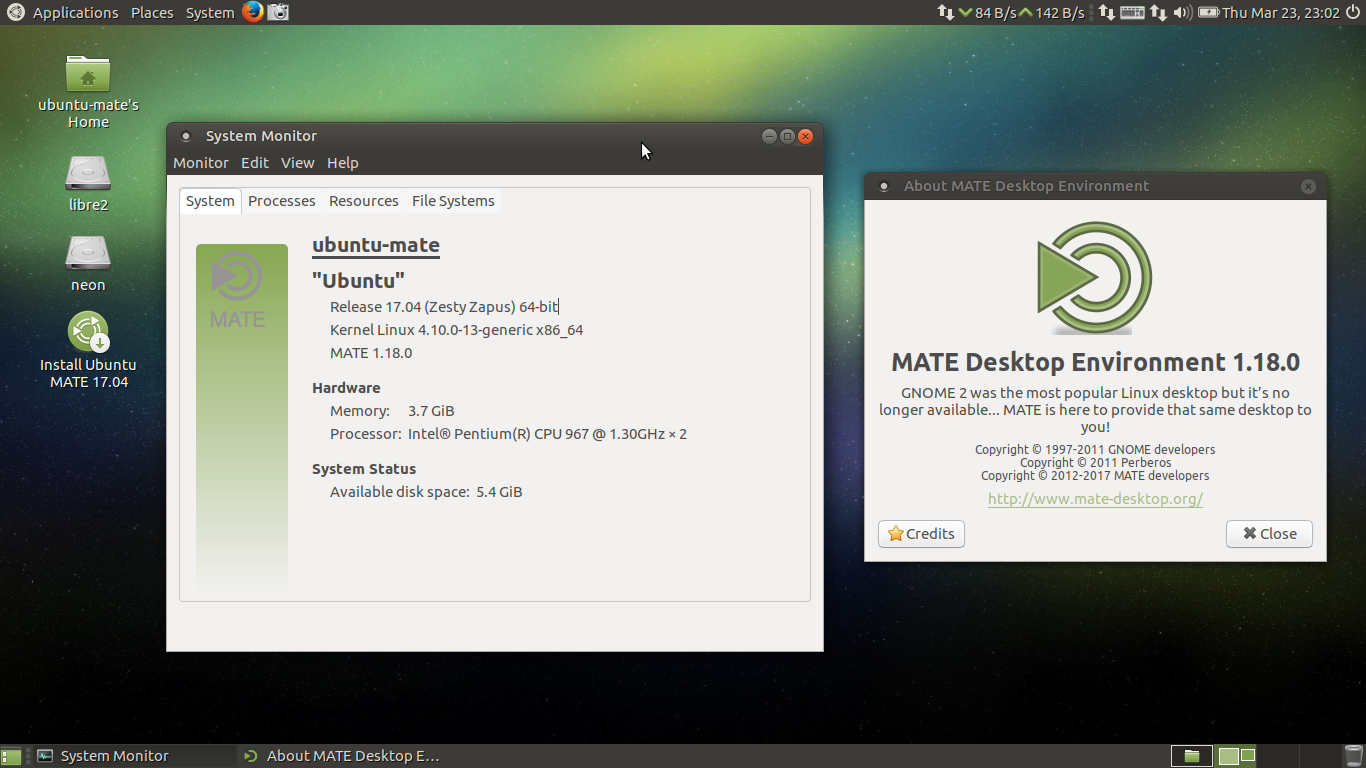This screenshot has width=1366, height=768.
Task: Click "Release 17.04 (Zesty Zapus) 64-bit" text
Action: (444, 307)
